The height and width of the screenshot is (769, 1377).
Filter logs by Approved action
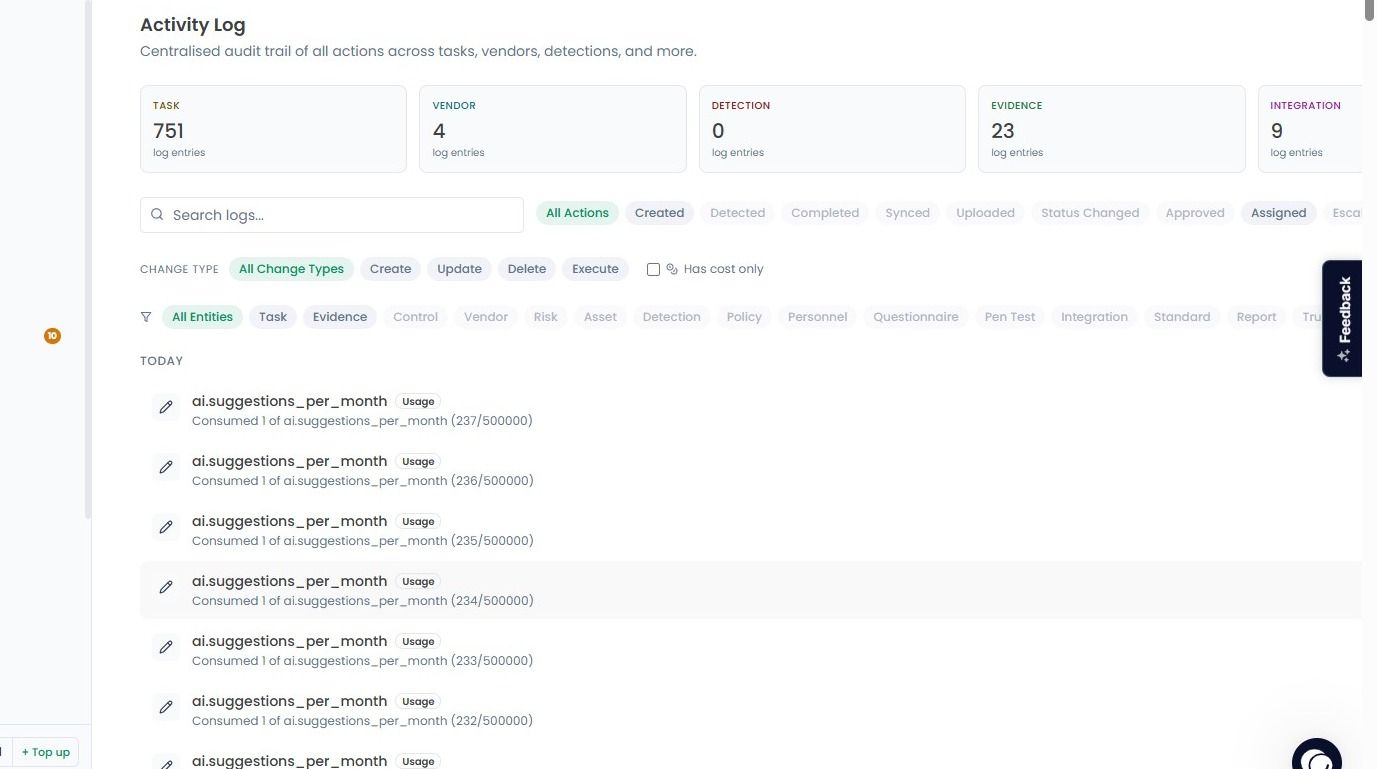coord(1195,213)
